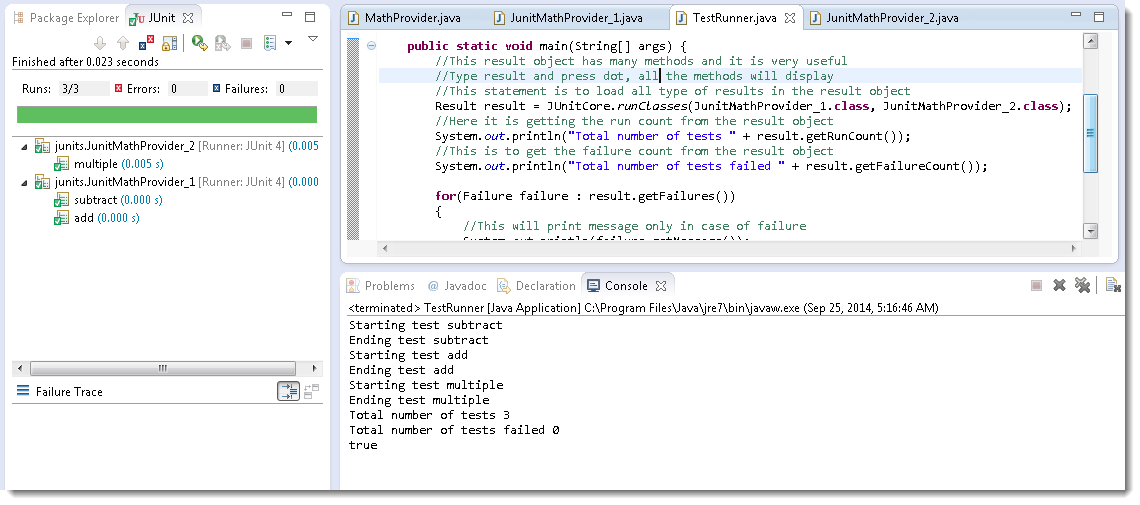
Task: Click the subtract test pass icon
Action: [x=62, y=200]
